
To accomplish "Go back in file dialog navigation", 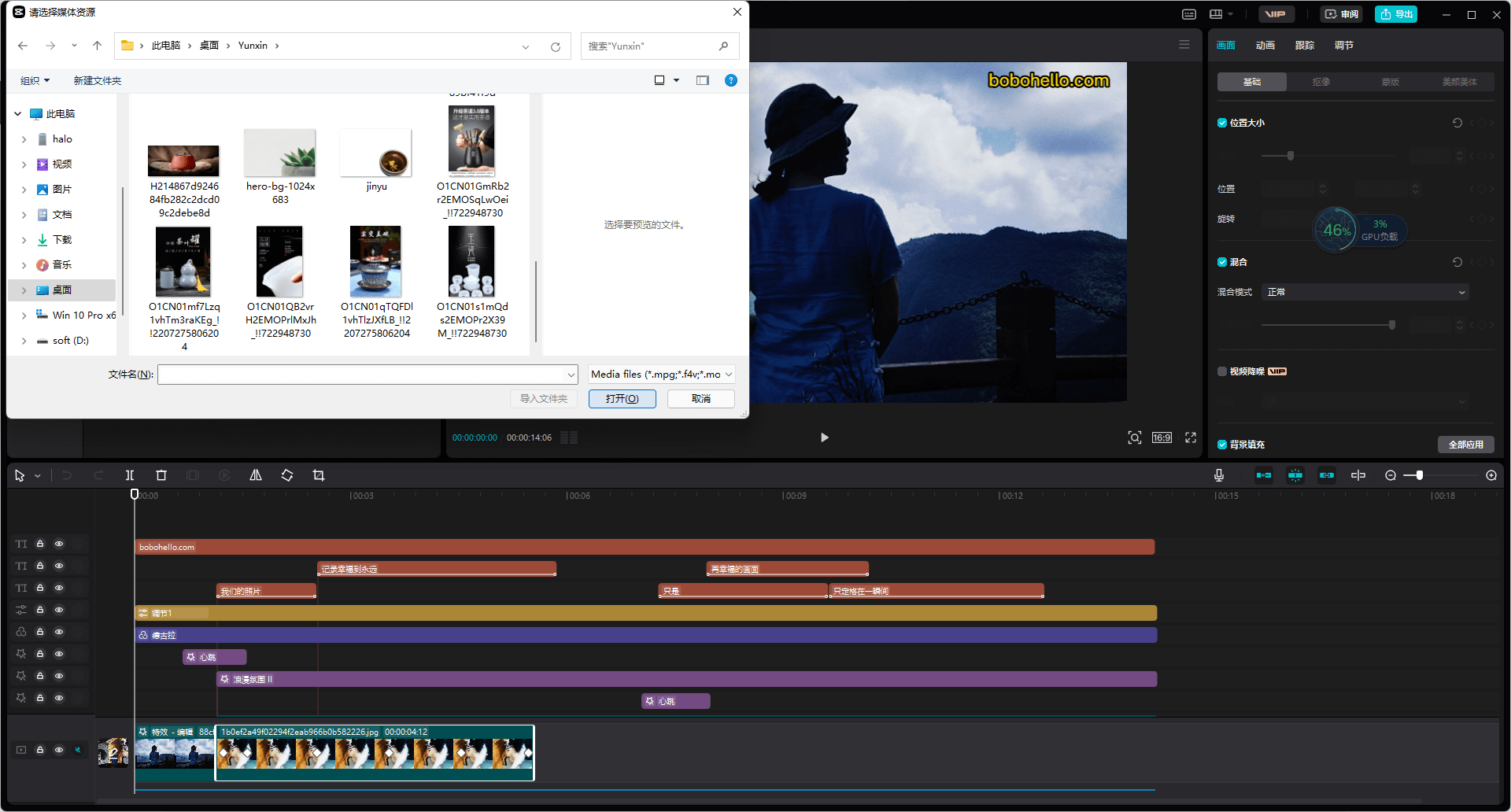I will [x=23, y=46].
